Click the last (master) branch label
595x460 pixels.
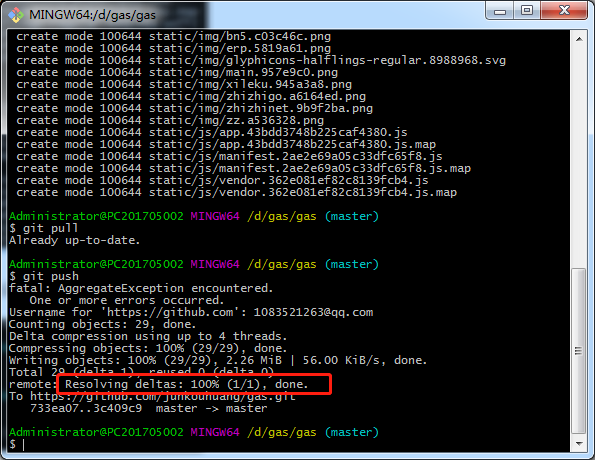tap(352, 432)
